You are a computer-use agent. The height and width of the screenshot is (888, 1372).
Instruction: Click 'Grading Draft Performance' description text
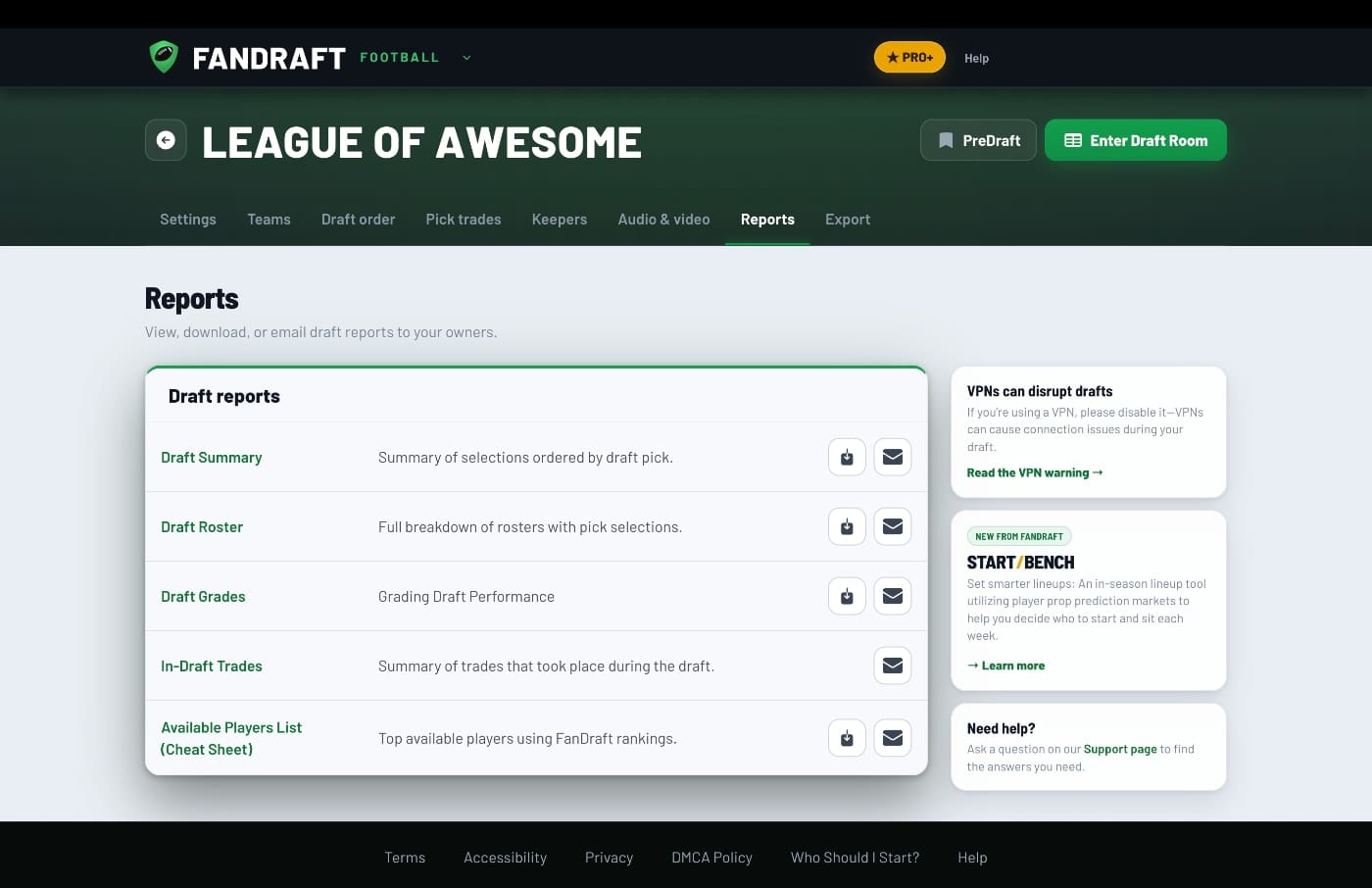click(x=466, y=597)
